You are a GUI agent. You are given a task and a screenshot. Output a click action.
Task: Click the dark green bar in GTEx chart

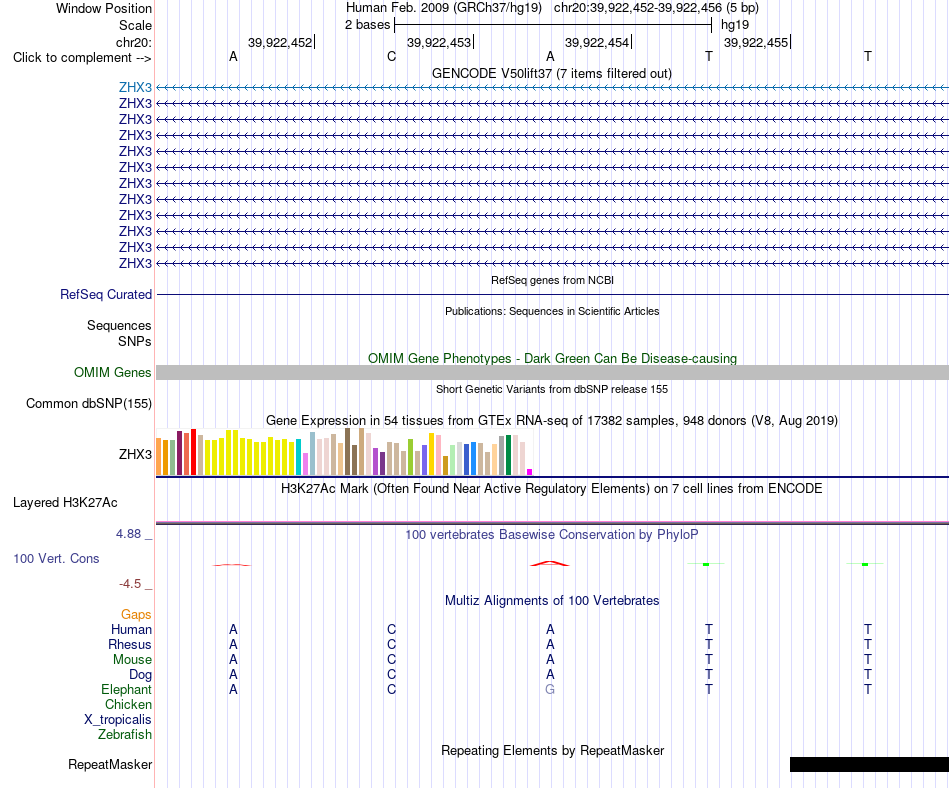click(508, 455)
